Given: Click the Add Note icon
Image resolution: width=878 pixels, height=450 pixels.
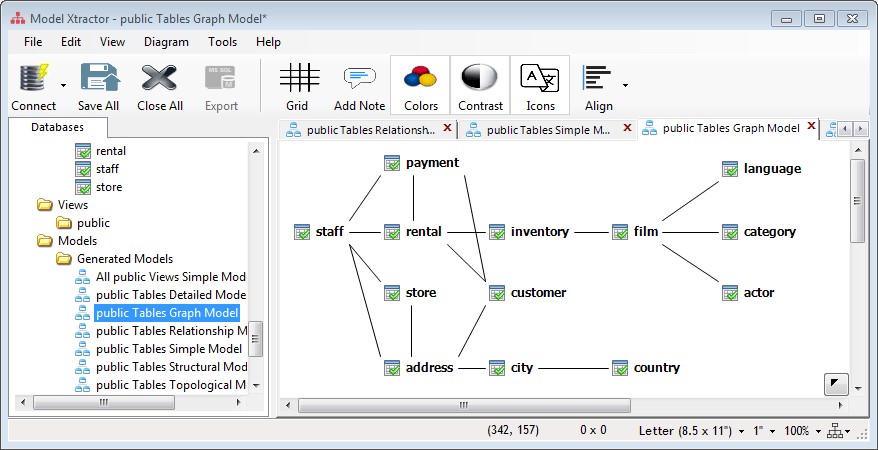Looking at the screenshot, I should tap(359, 78).
